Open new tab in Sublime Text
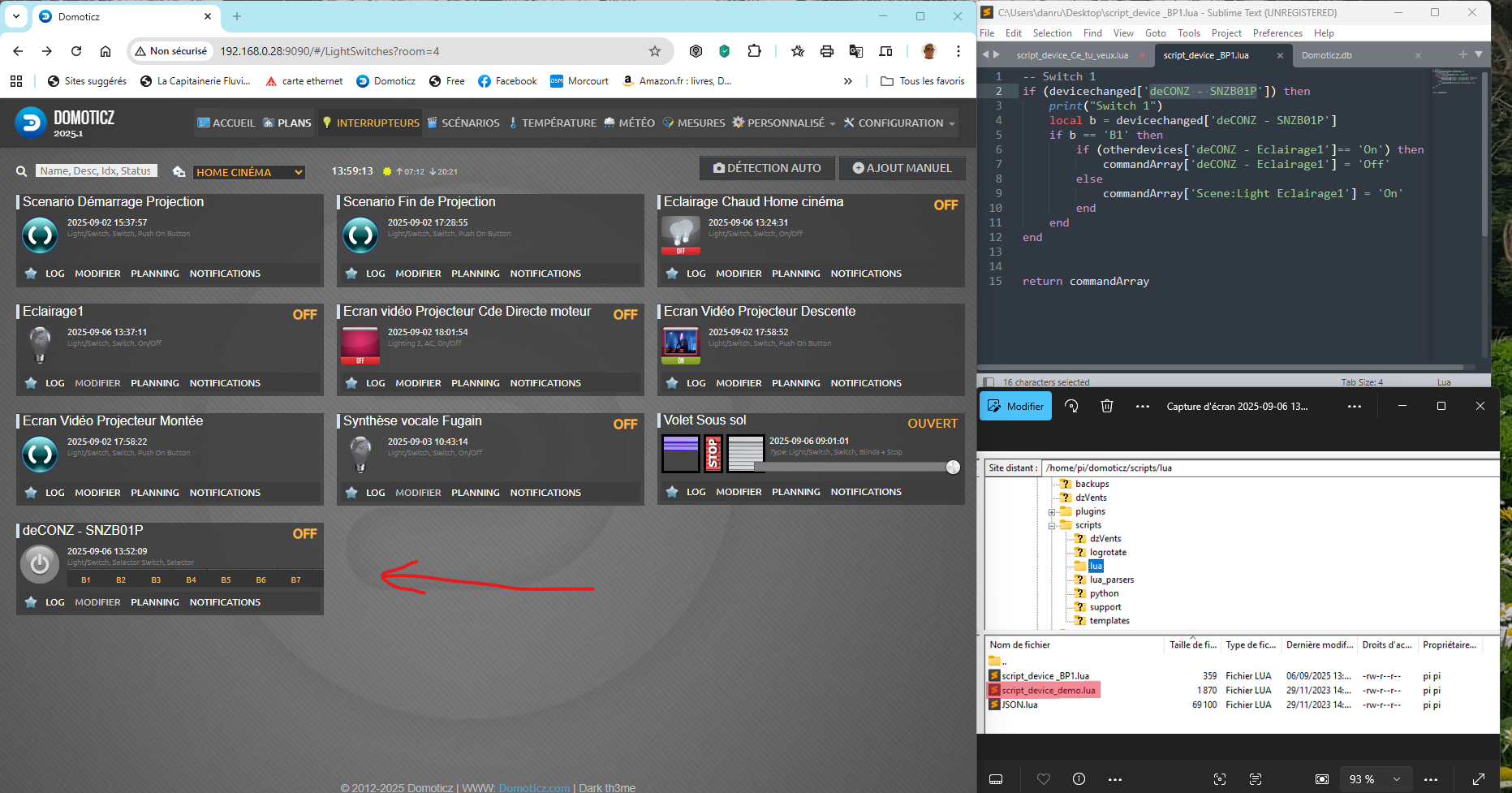 (x=1463, y=54)
